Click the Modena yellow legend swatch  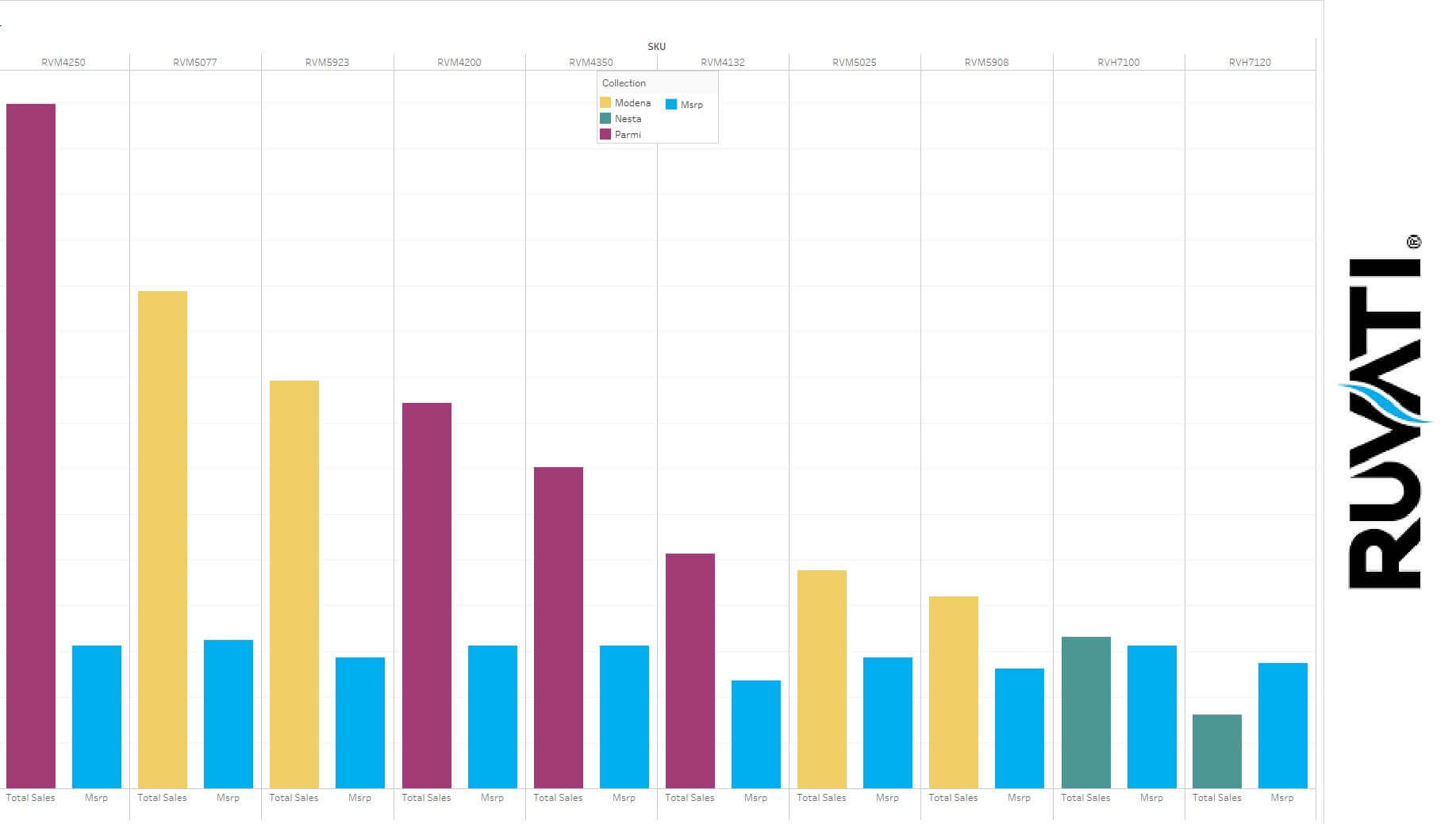coord(605,103)
